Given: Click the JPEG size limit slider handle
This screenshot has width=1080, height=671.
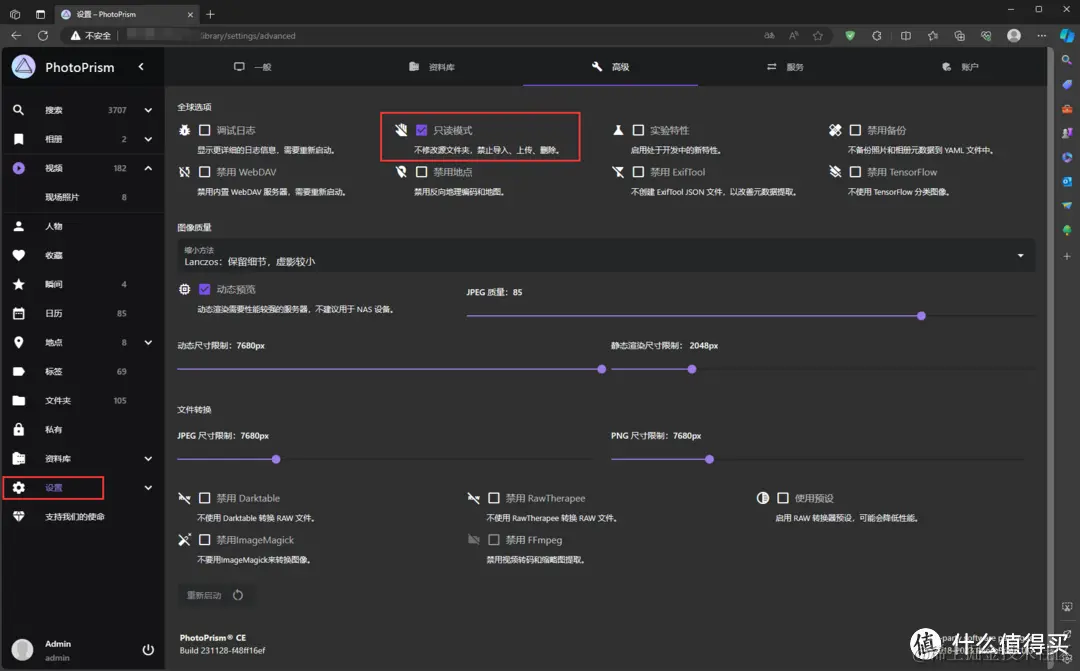Looking at the screenshot, I should coord(276,460).
